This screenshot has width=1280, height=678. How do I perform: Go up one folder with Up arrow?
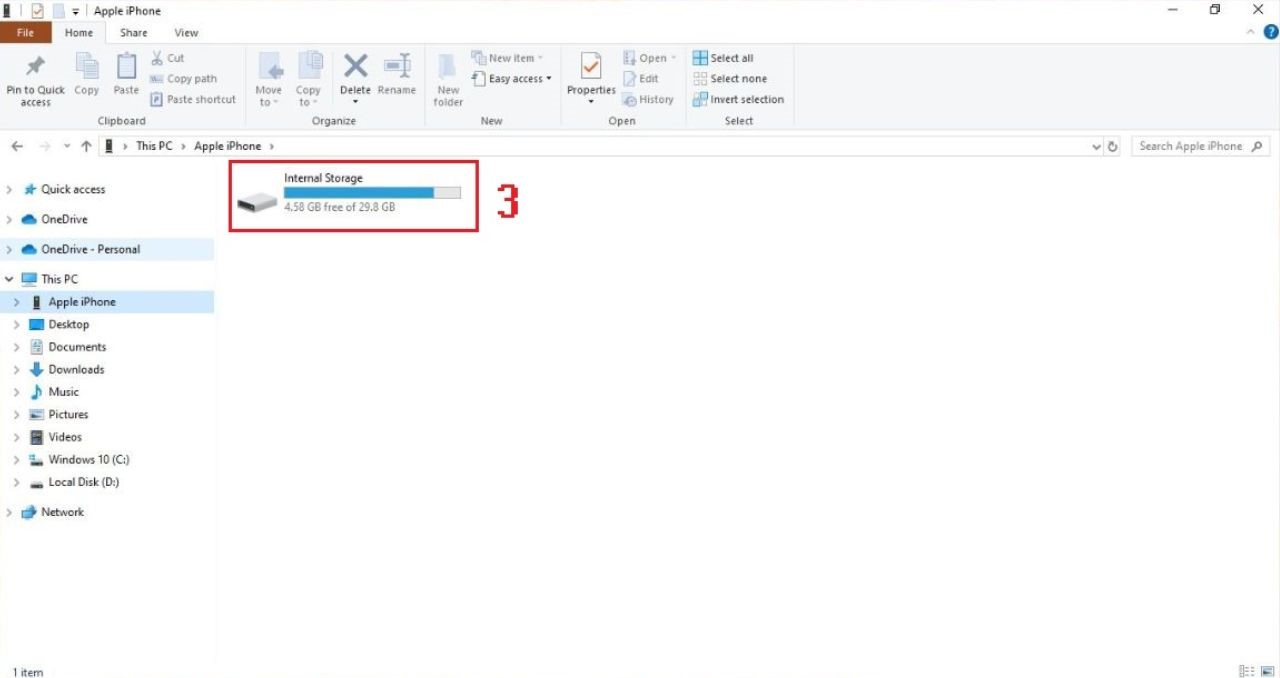(87, 146)
